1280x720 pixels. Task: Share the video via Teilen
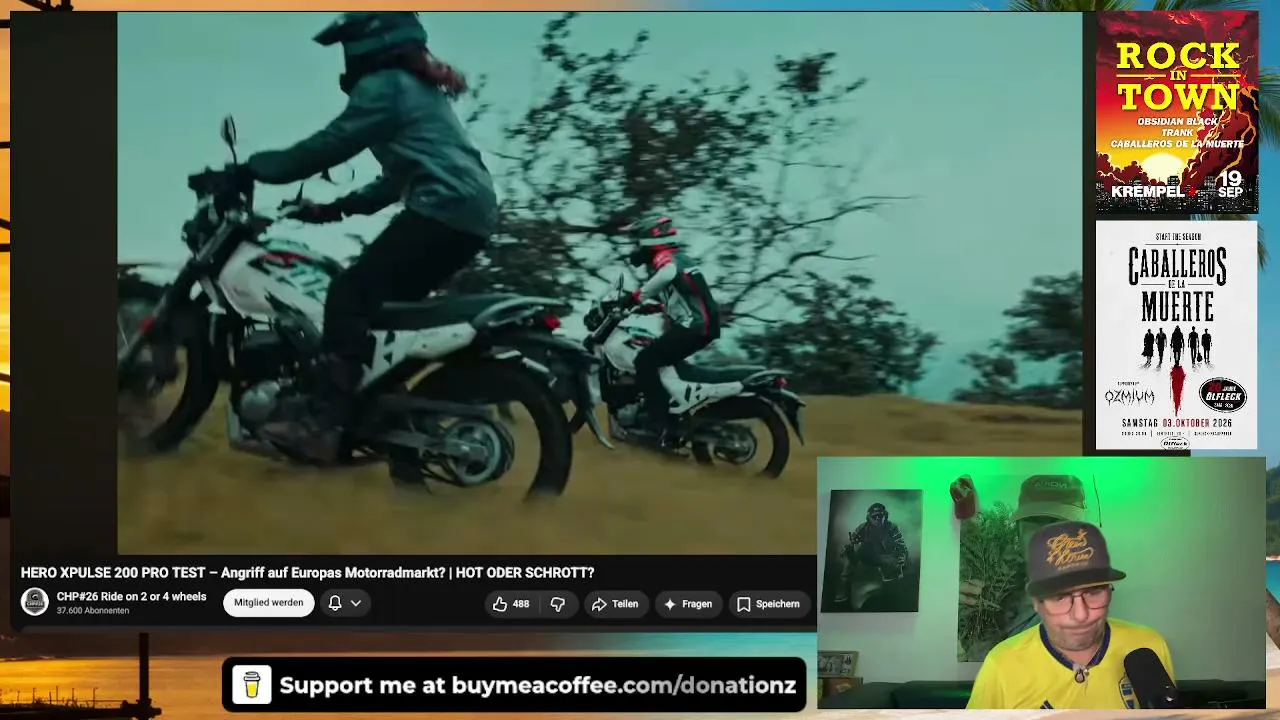pos(614,604)
